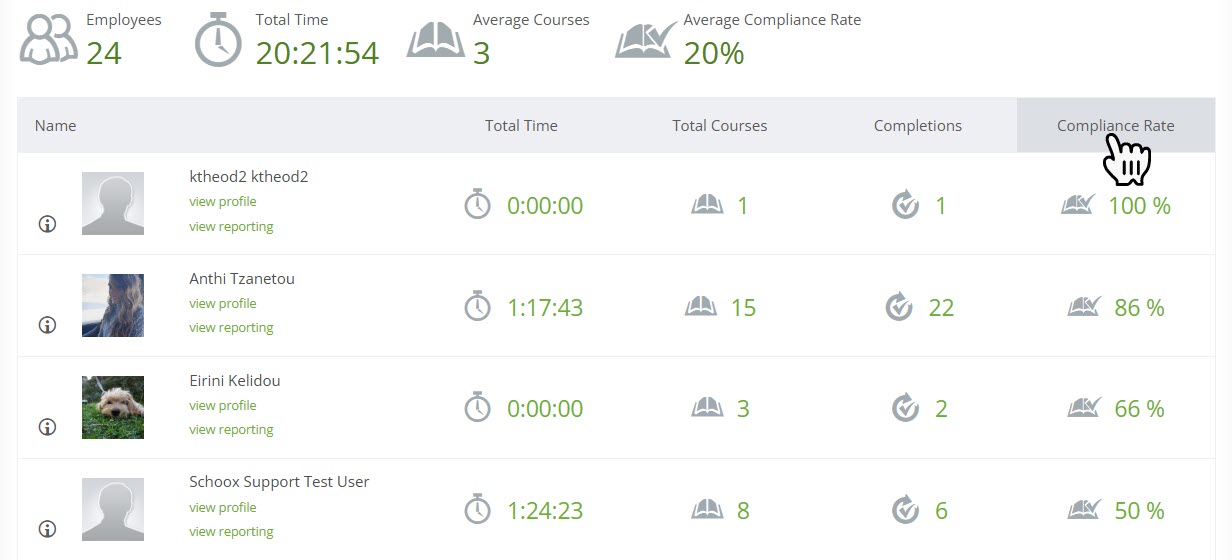This screenshot has width=1232, height=560.
Task: Click Eirini Kelidou's dog profile photo
Action: coord(113,407)
